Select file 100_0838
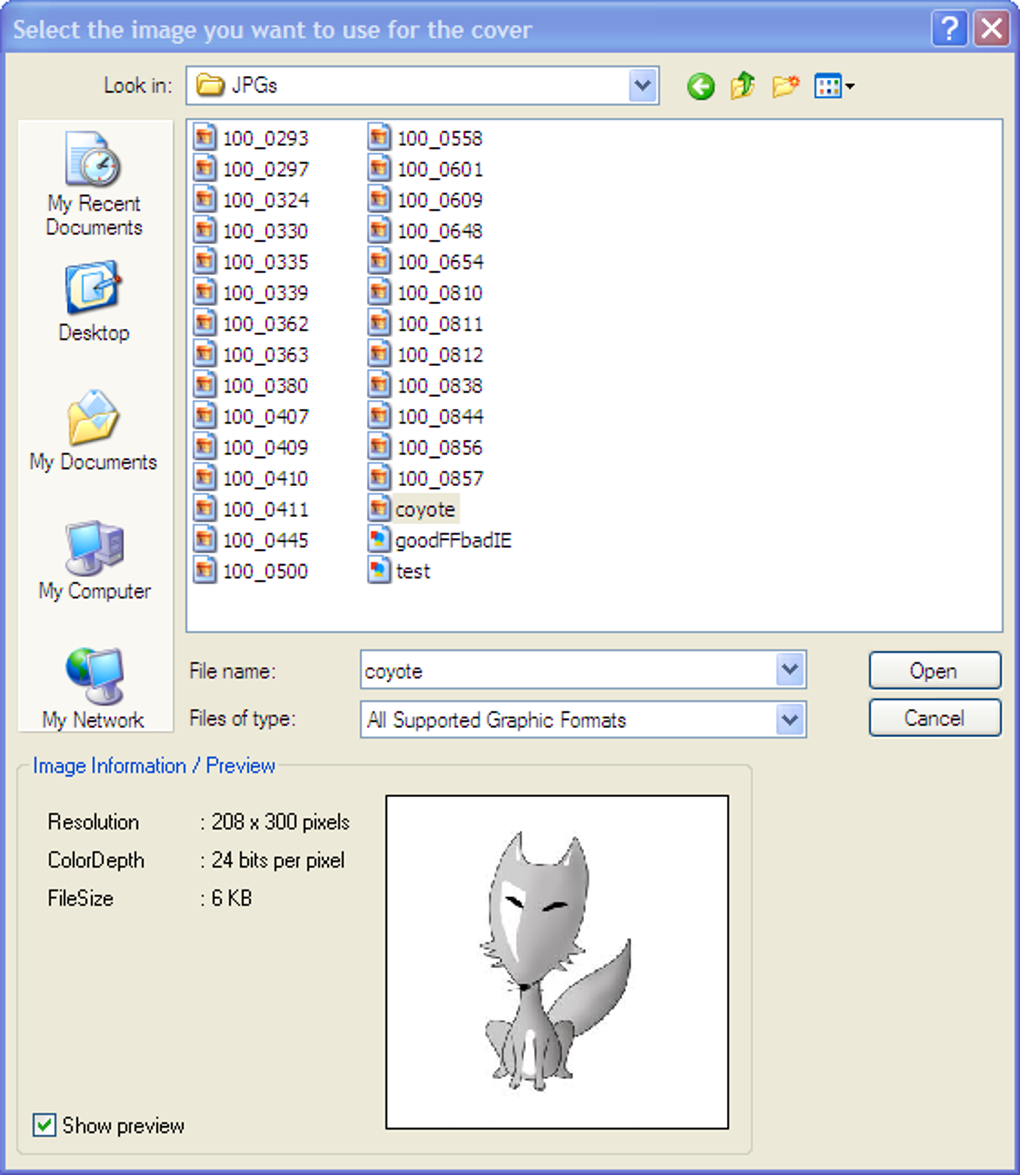Viewport: 1020px width, 1175px height. pyautogui.click(x=426, y=385)
